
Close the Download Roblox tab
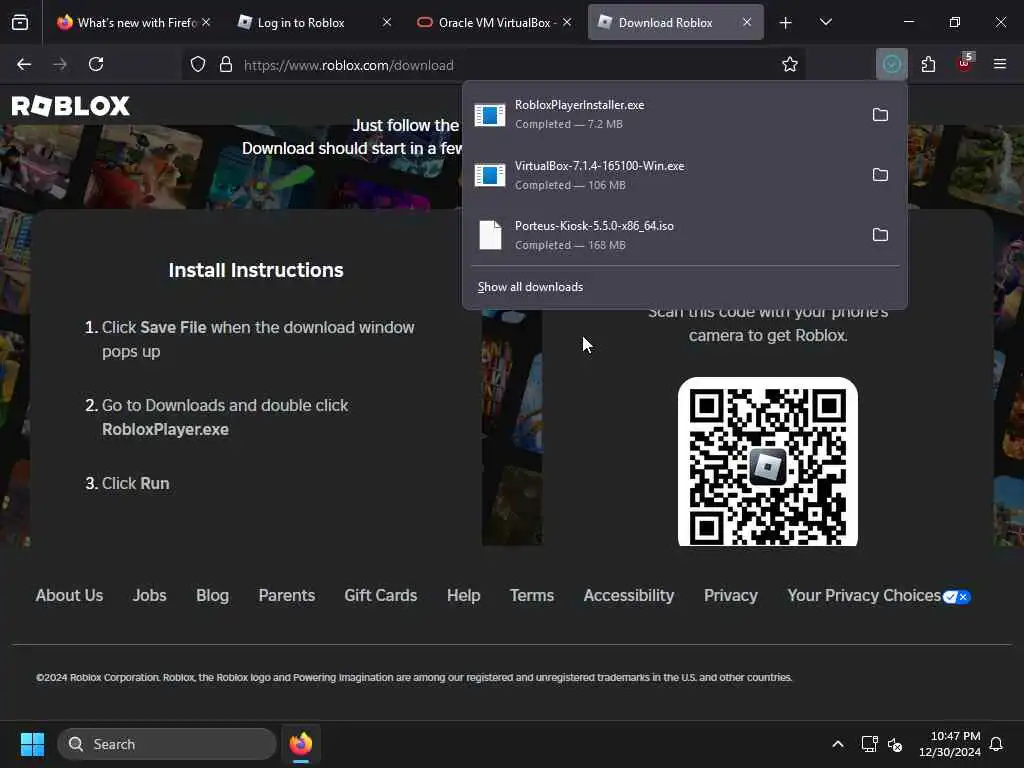(746, 22)
